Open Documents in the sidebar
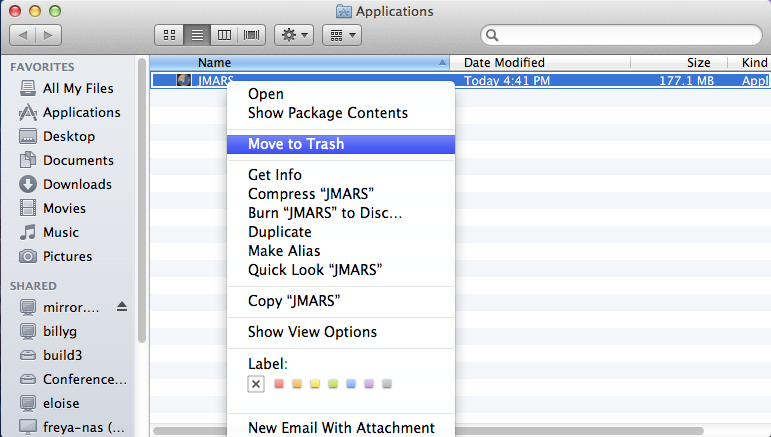771x437 pixels. click(x=66, y=160)
